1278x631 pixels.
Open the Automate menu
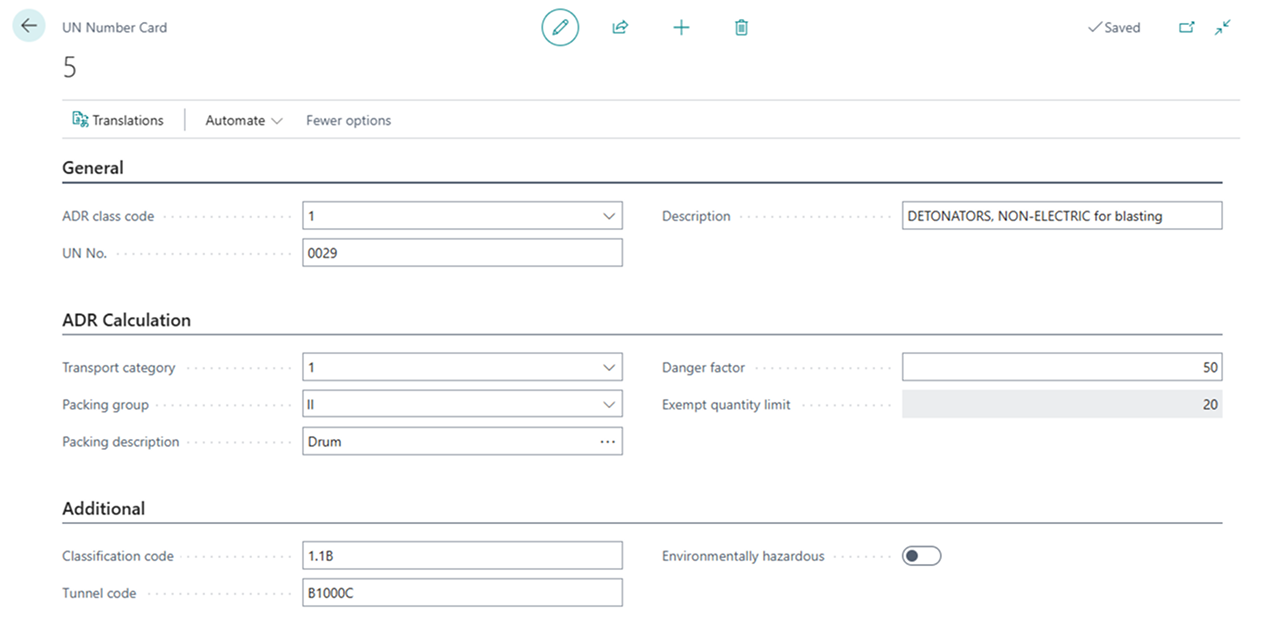pos(244,120)
